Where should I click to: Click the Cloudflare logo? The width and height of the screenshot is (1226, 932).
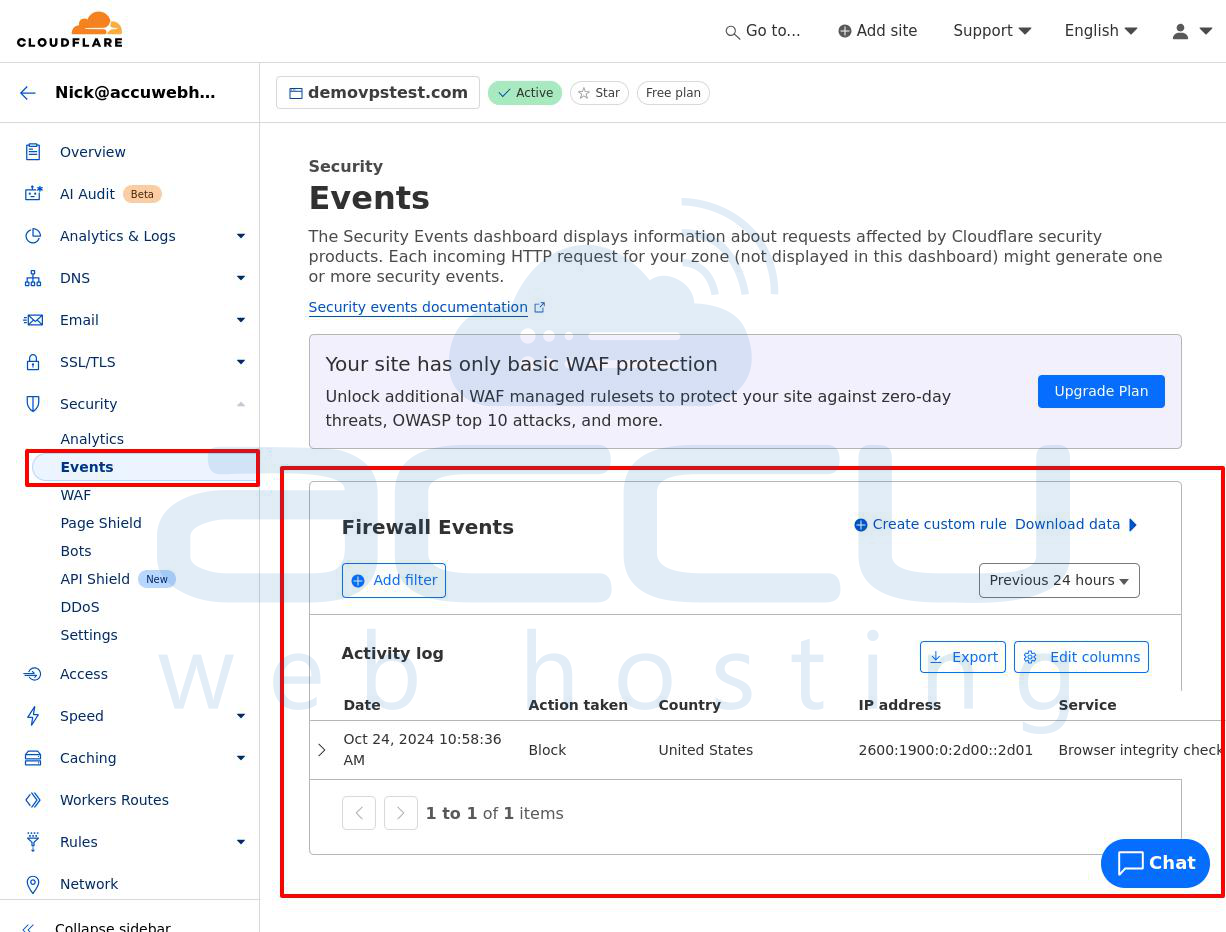69,30
